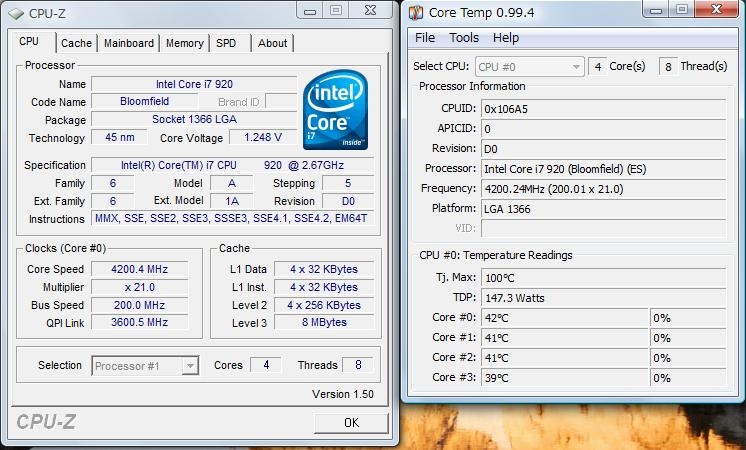Viewport: 746px width, 450px height.
Task: Minimize the Core Temp window
Action: pos(656,10)
